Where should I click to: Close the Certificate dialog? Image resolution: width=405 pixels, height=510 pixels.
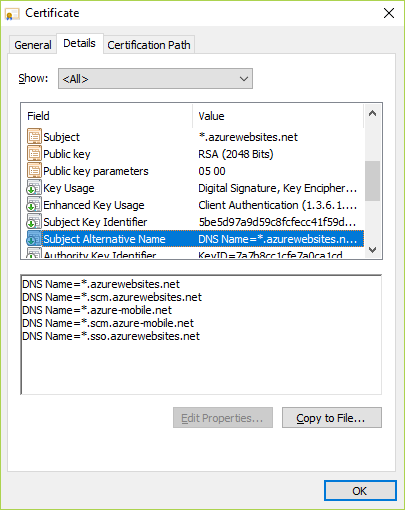389,13
